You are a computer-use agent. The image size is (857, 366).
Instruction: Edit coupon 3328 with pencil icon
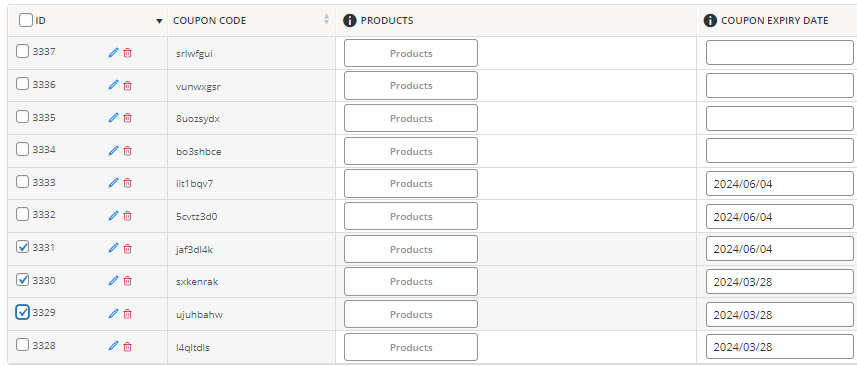pos(113,346)
